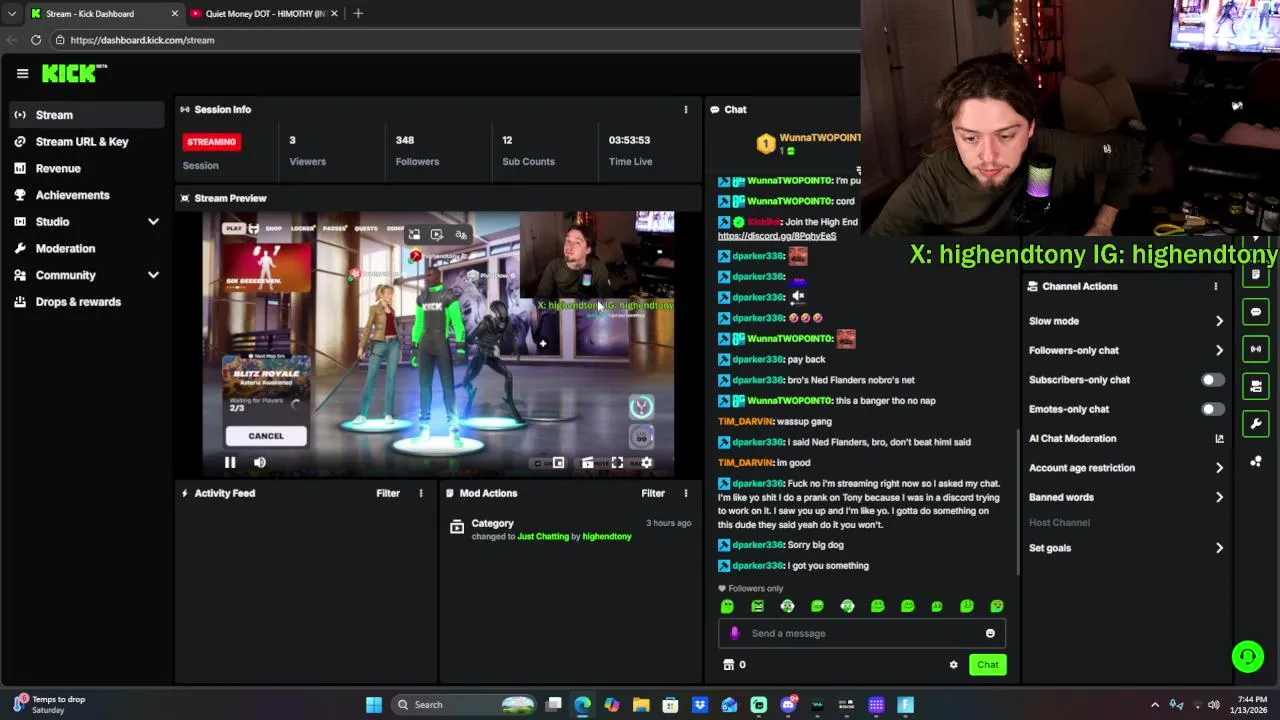Click the chat panel scrollbar
Viewport: 1280px width, 720px height.
click(x=1017, y=500)
